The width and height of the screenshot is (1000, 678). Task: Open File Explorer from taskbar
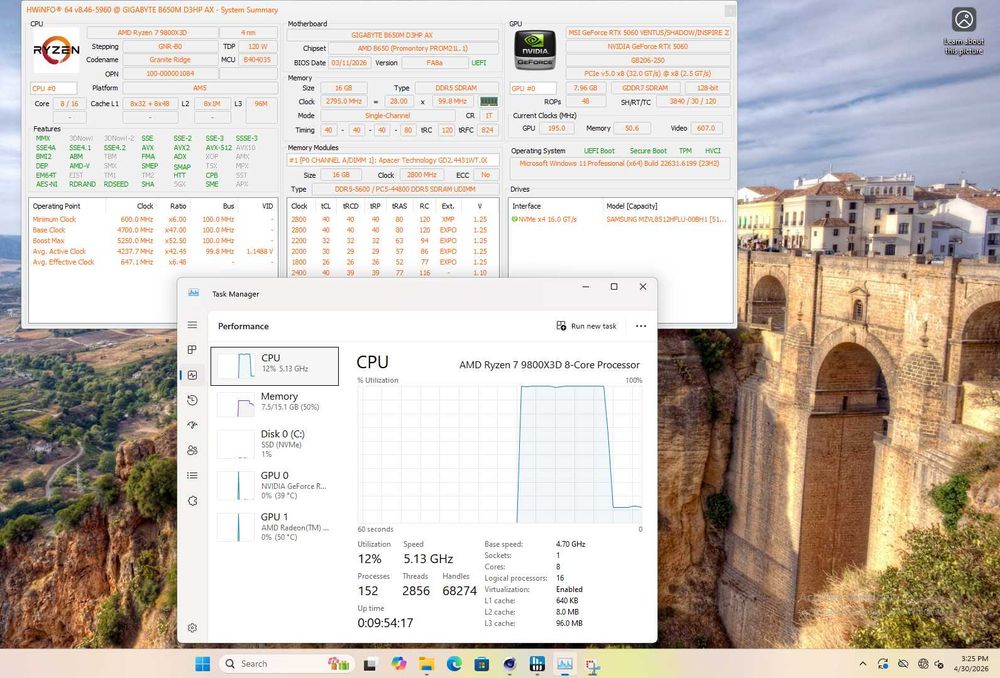pos(426,664)
